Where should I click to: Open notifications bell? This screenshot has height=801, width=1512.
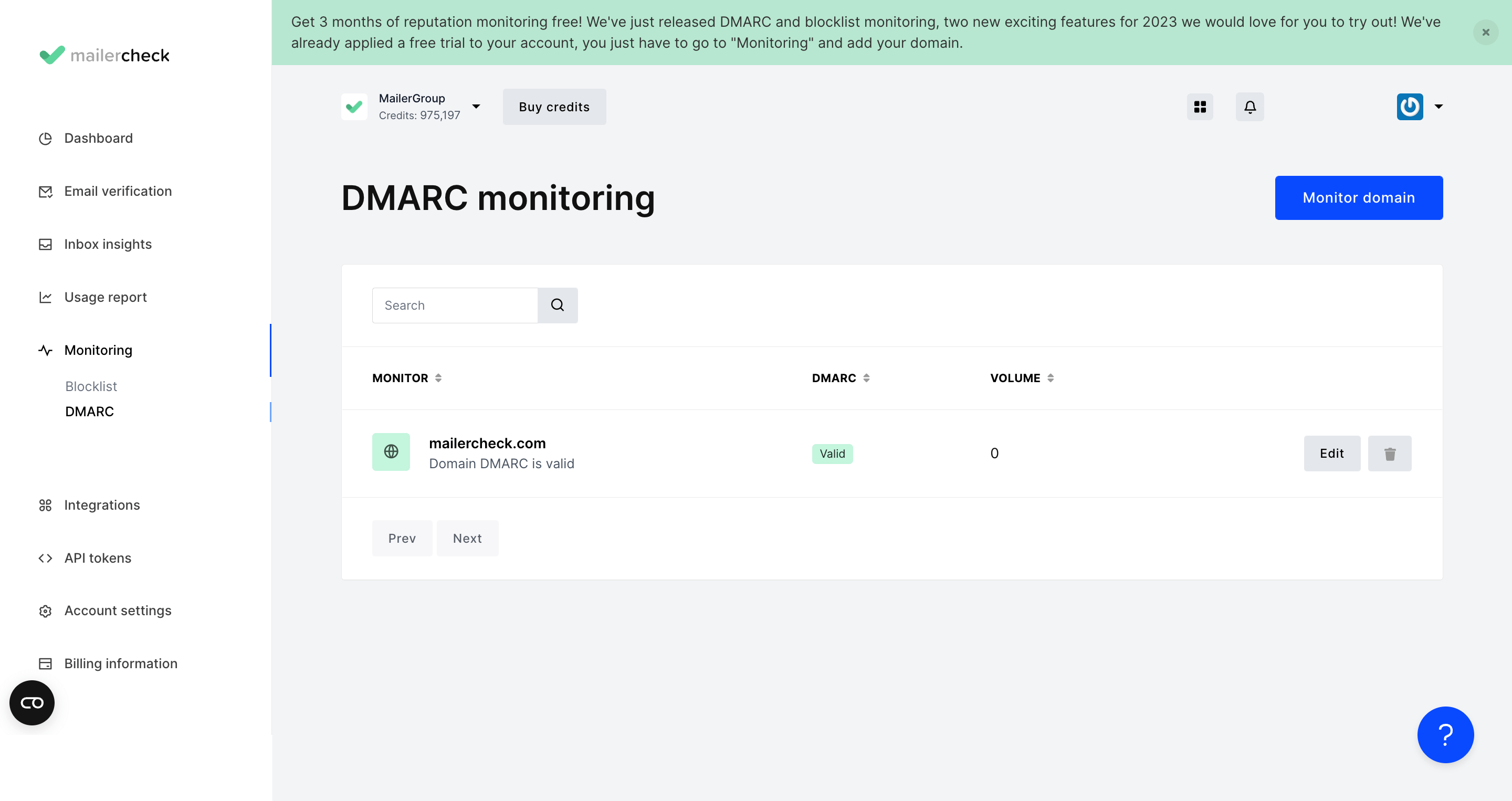1249,107
